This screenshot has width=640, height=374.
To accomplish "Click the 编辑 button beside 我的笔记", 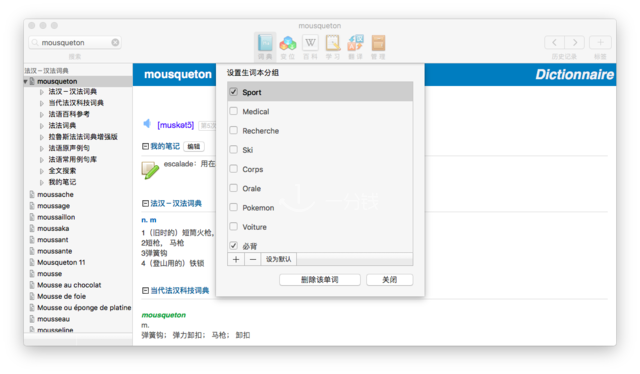I will tap(194, 147).
